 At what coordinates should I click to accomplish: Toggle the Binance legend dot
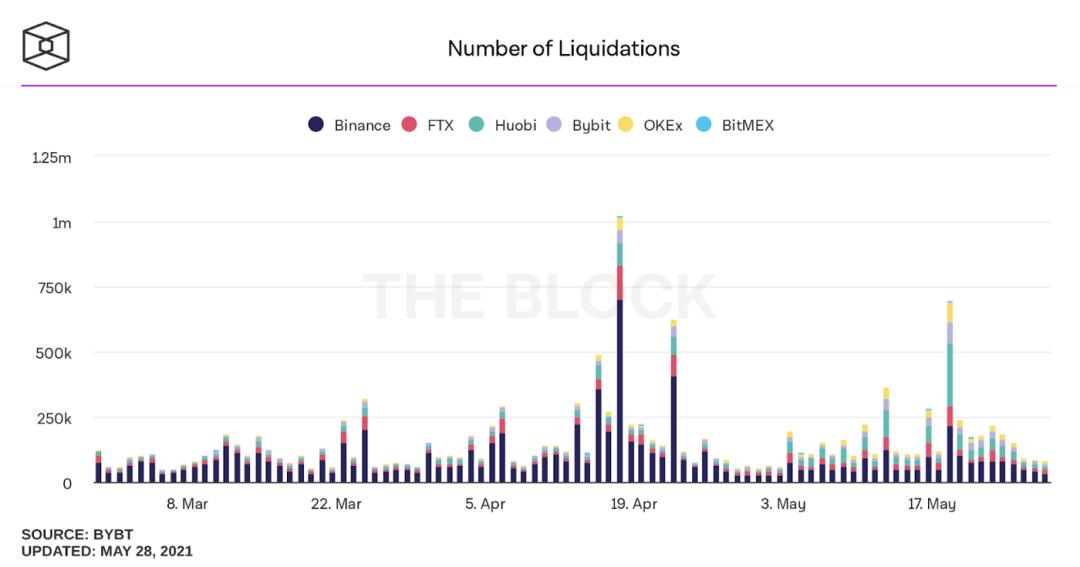(x=316, y=125)
